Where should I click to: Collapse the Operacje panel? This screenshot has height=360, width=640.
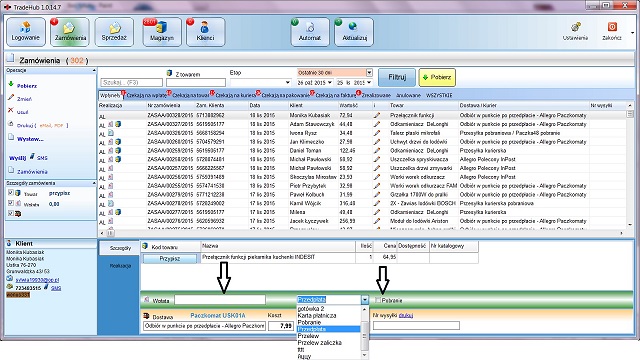(94, 70)
